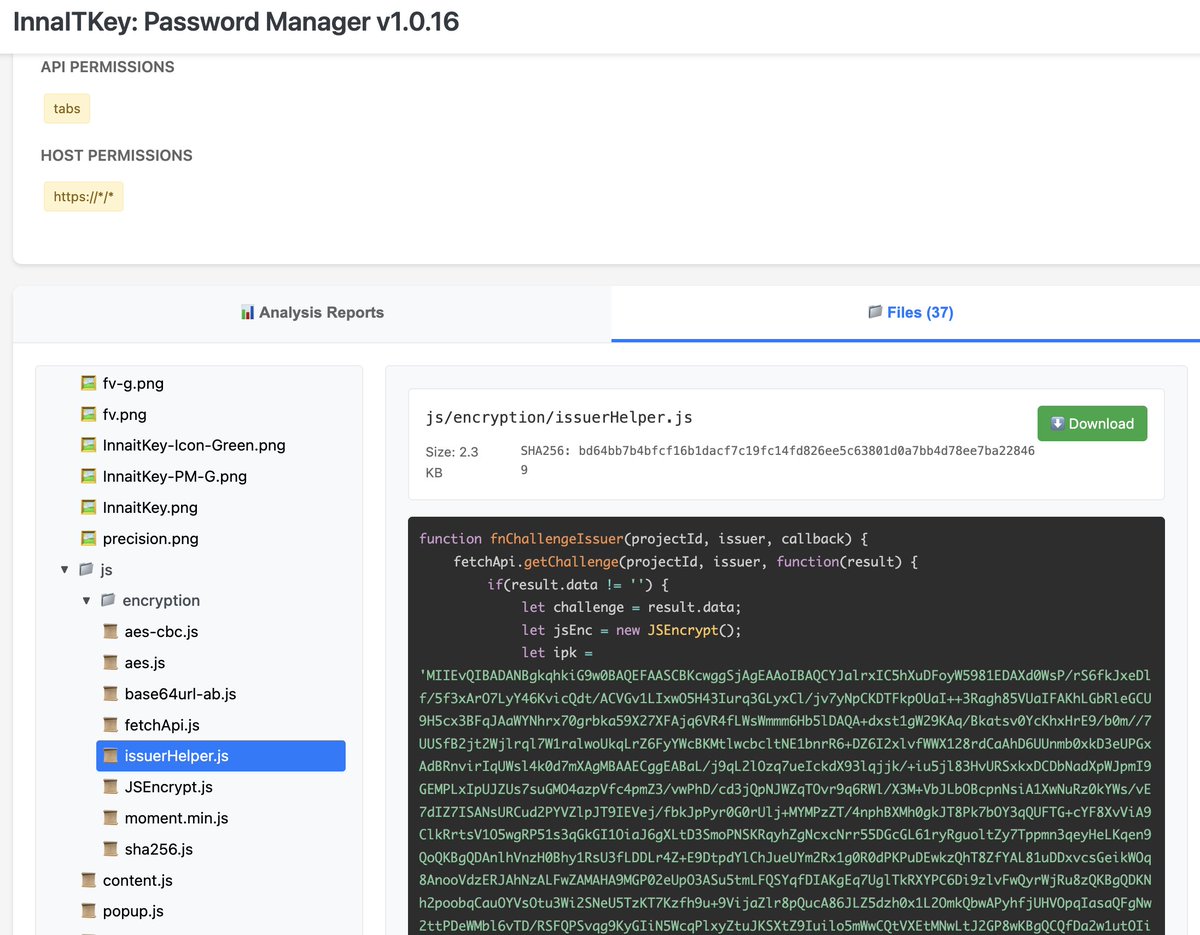Select fv-g.png in file tree
The width and height of the screenshot is (1200, 935).
click(x=133, y=383)
